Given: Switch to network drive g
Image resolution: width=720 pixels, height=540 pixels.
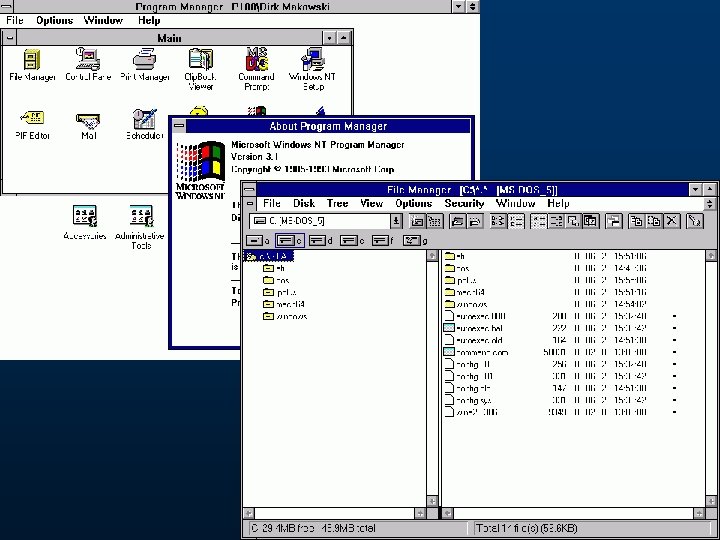Looking at the screenshot, I should coord(414,240).
